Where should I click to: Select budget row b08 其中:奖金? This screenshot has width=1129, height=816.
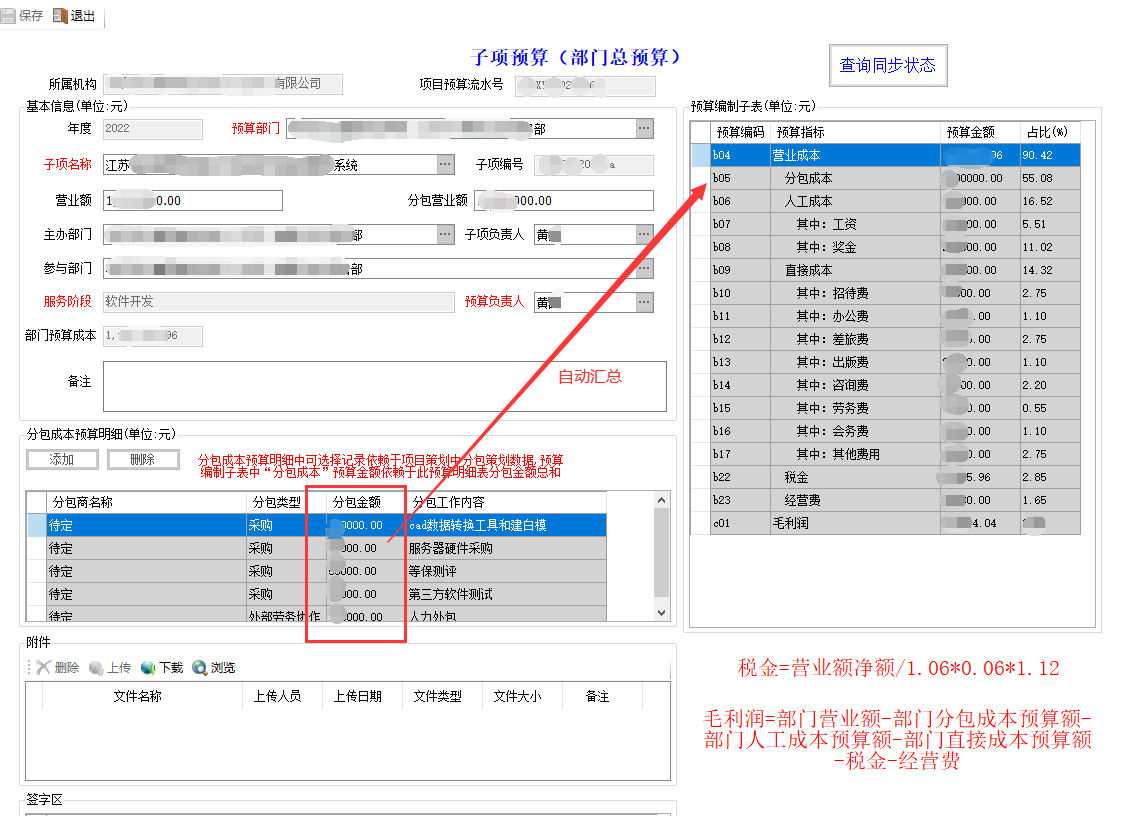pyautogui.click(x=886, y=247)
